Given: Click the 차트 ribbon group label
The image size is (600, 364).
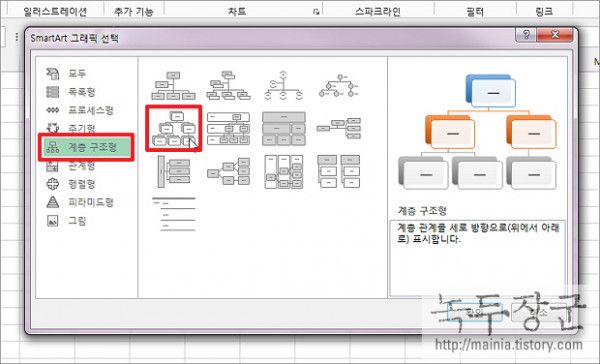Looking at the screenshot, I should (x=237, y=11).
